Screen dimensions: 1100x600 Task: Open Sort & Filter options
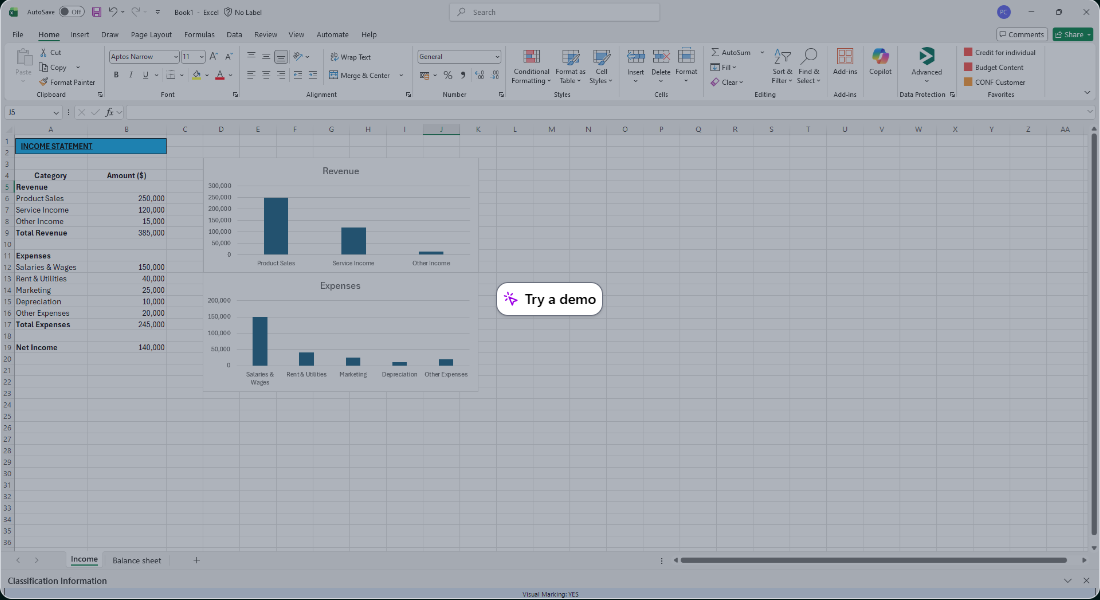(781, 65)
